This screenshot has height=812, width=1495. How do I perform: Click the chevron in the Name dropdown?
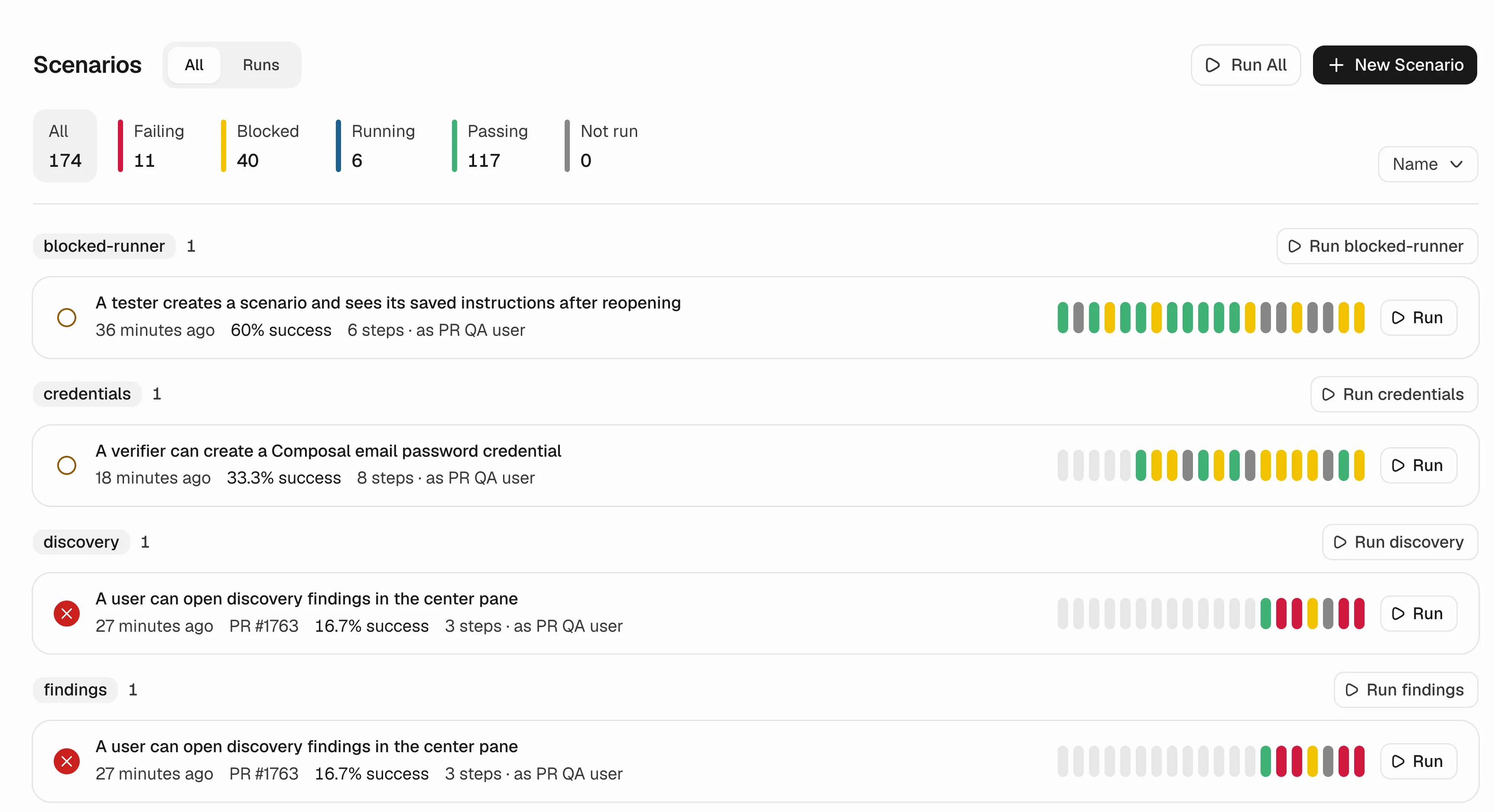click(x=1456, y=164)
